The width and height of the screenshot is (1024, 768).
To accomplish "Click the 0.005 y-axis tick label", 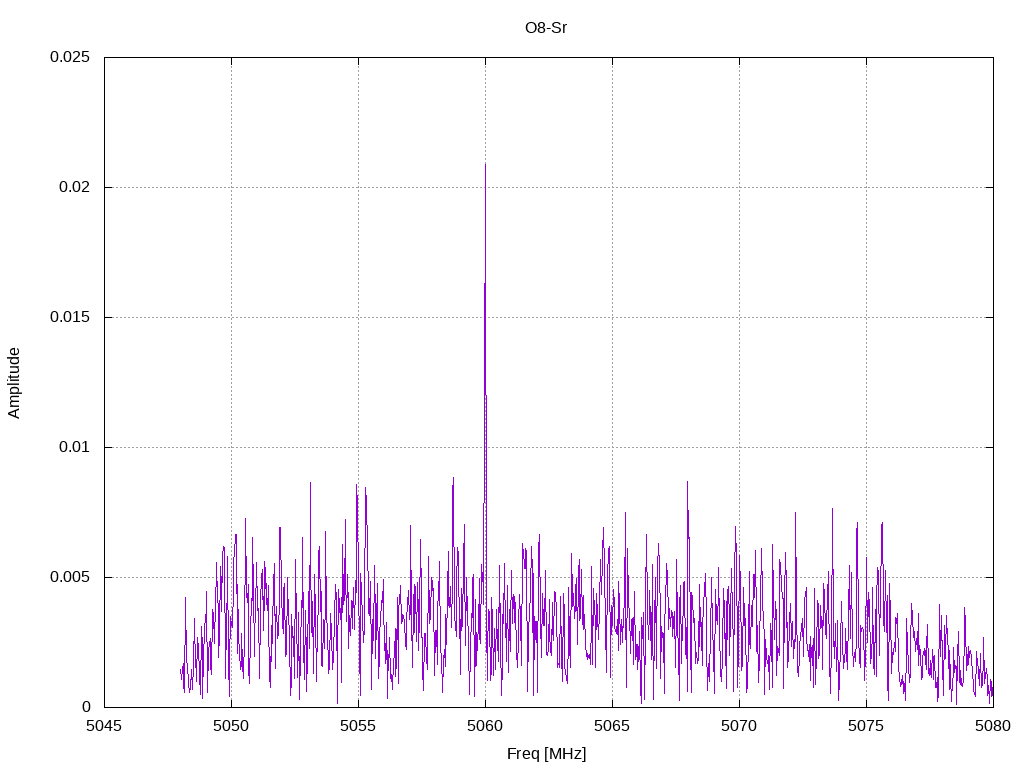I will (70, 577).
